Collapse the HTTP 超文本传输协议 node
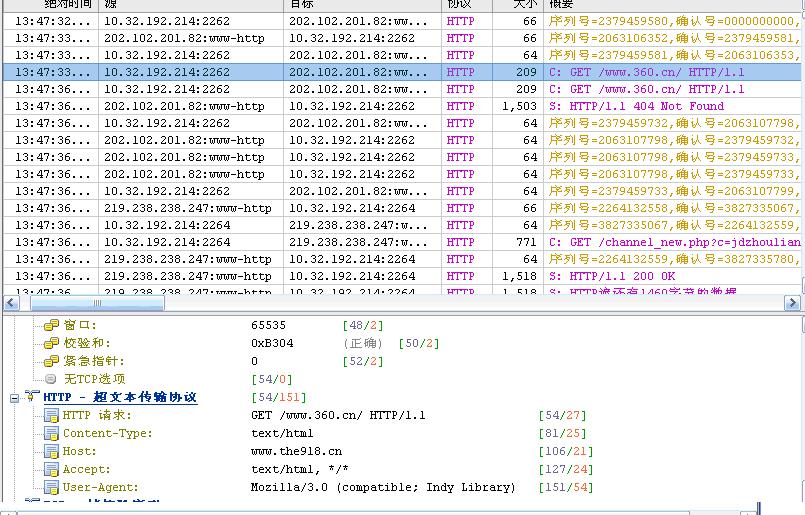This screenshot has width=805, height=515. [x=15, y=398]
